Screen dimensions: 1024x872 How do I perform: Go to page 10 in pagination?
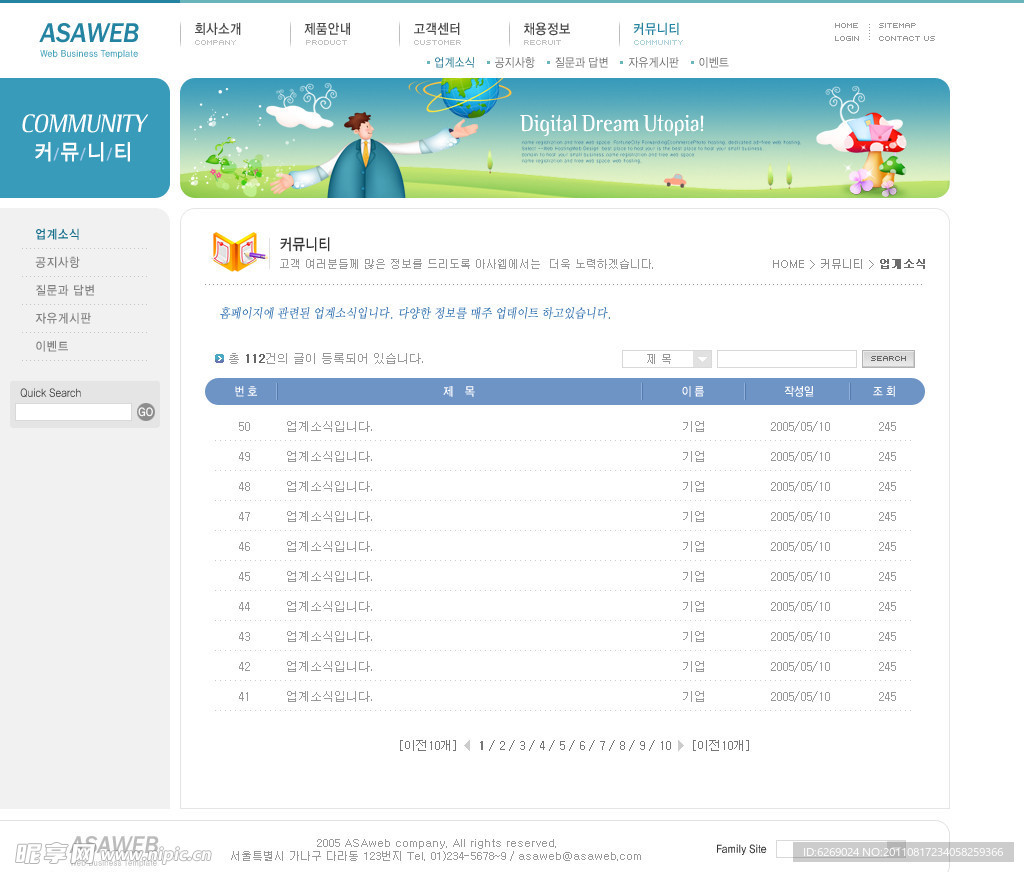pos(665,745)
